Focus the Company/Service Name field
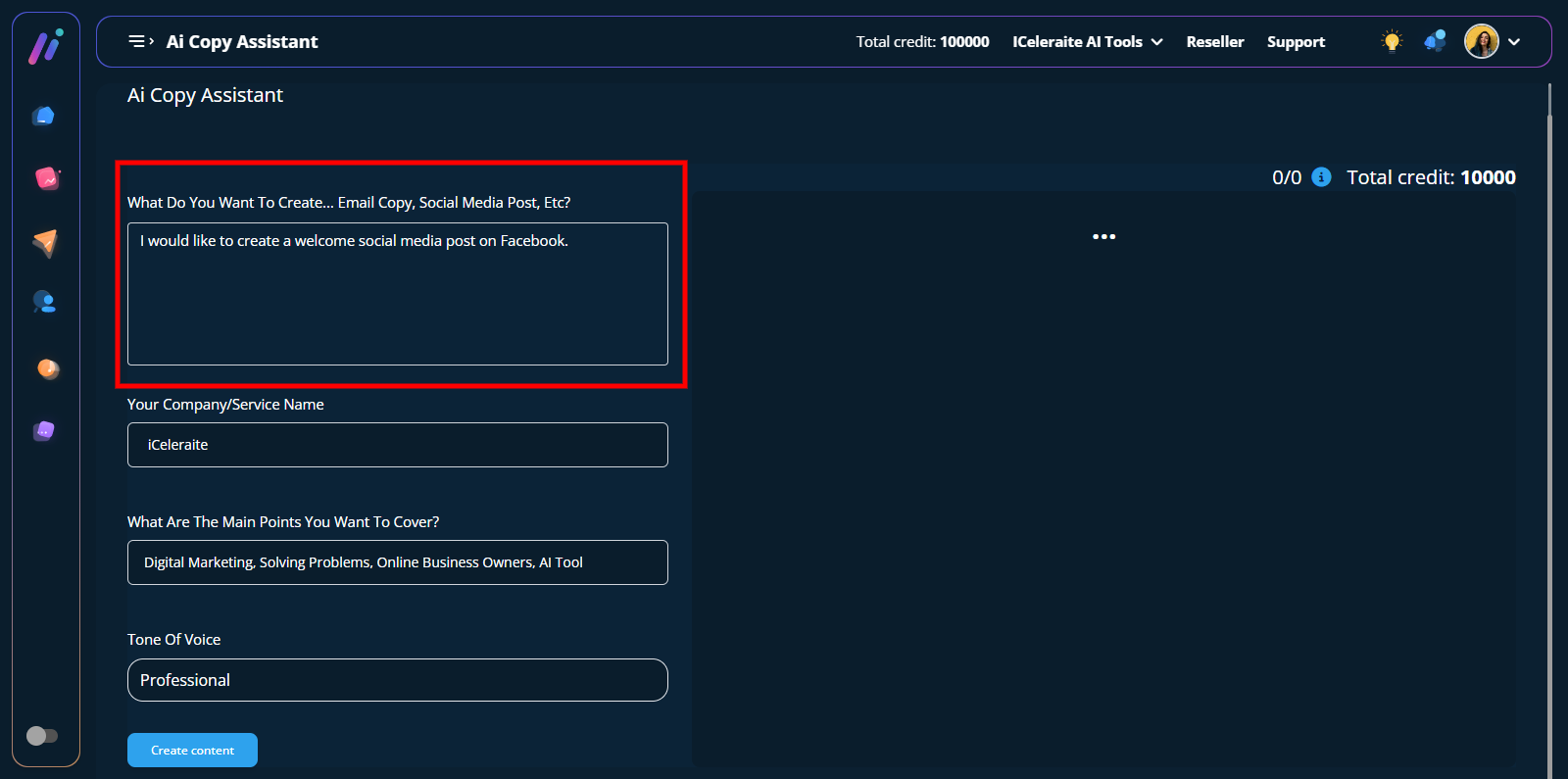The image size is (1568, 779). [x=397, y=445]
